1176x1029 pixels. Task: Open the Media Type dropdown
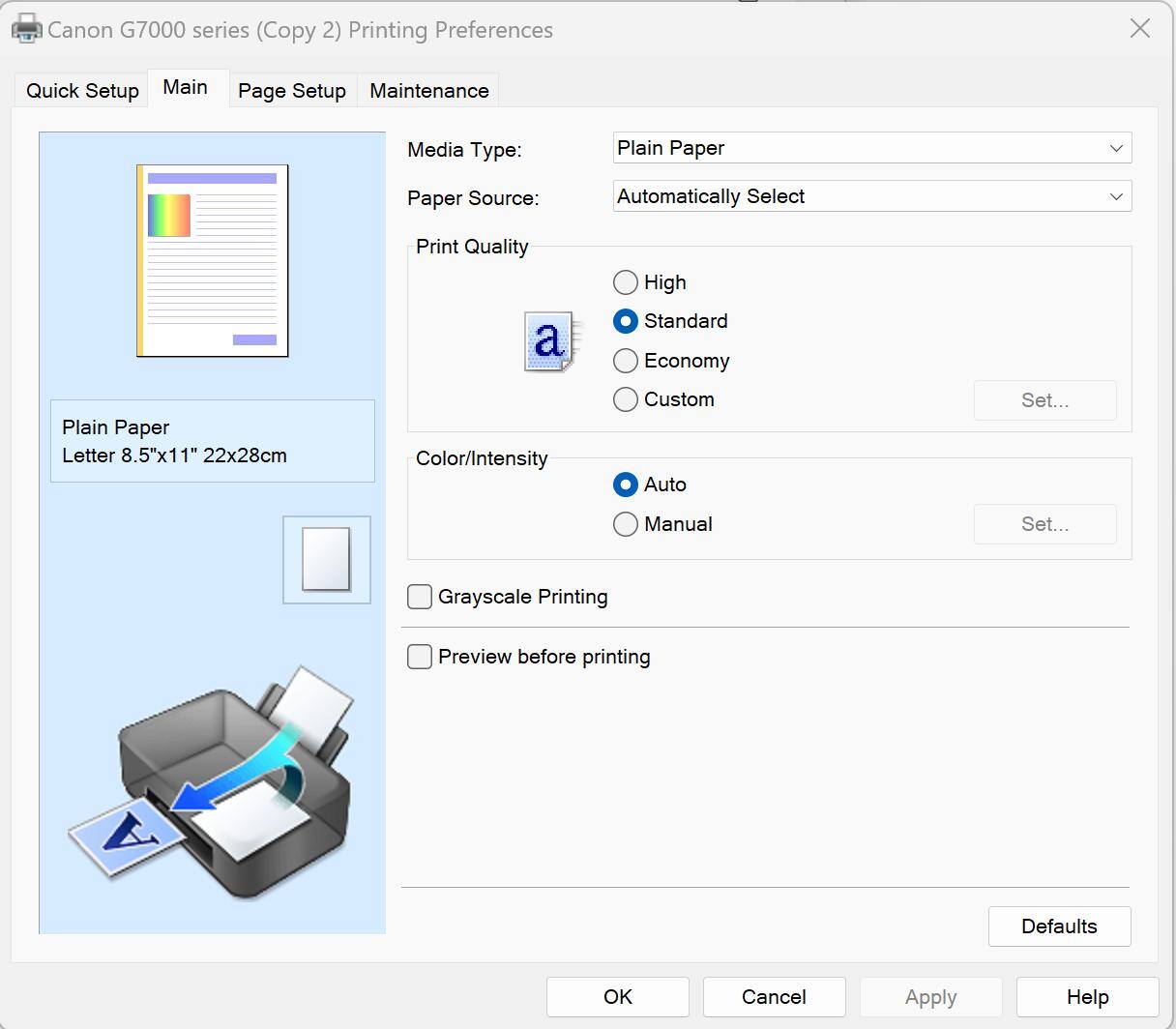click(871, 148)
